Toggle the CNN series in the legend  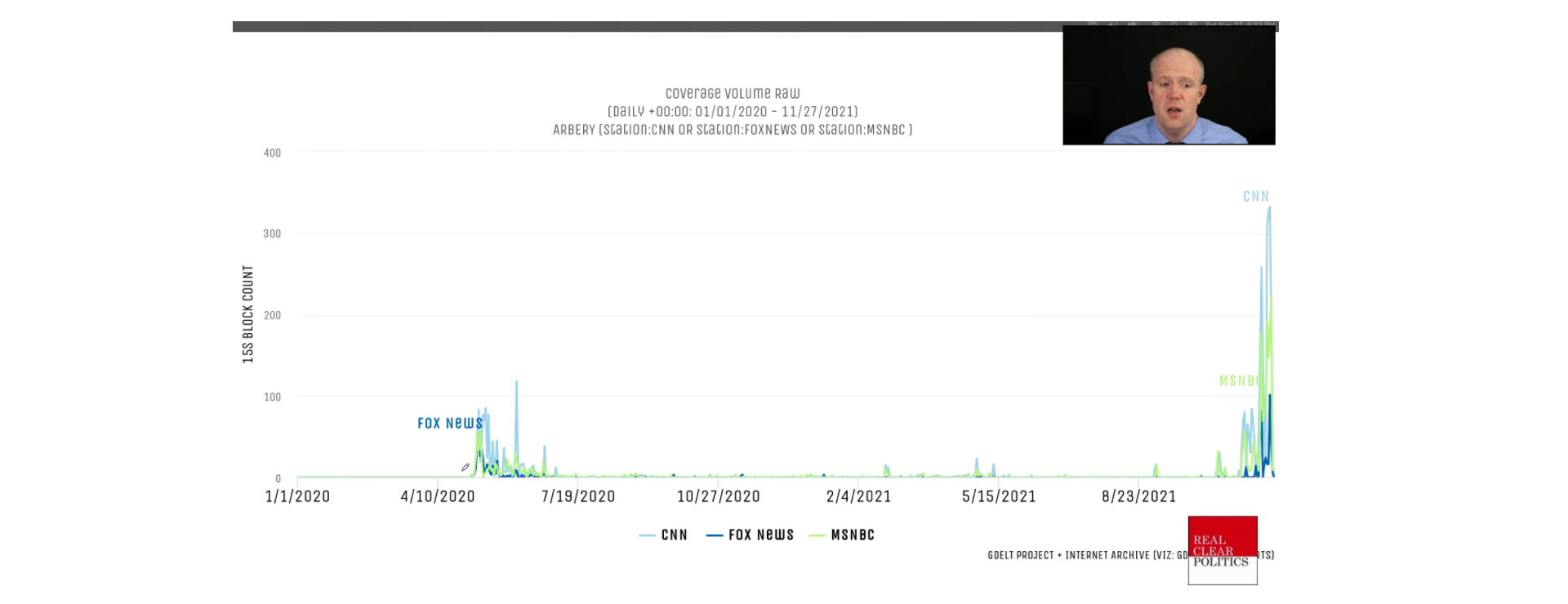click(x=663, y=535)
